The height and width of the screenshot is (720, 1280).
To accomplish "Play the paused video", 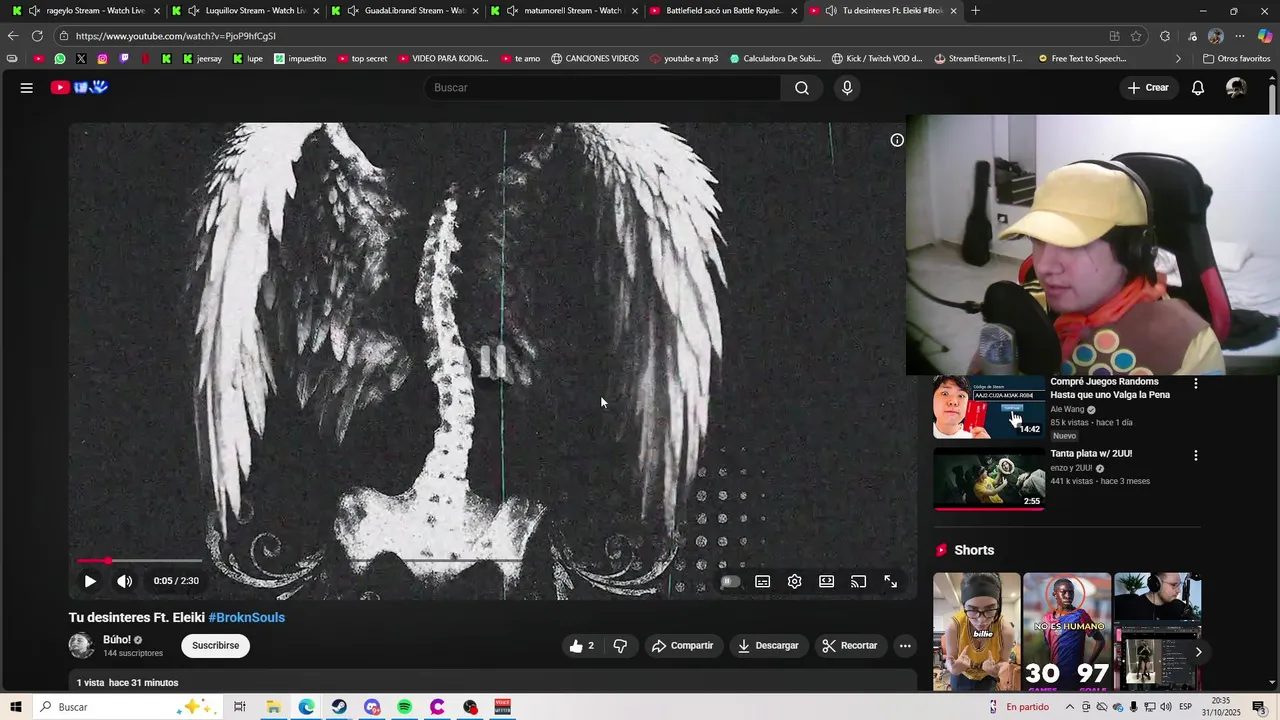I will click(x=90, y=581).
